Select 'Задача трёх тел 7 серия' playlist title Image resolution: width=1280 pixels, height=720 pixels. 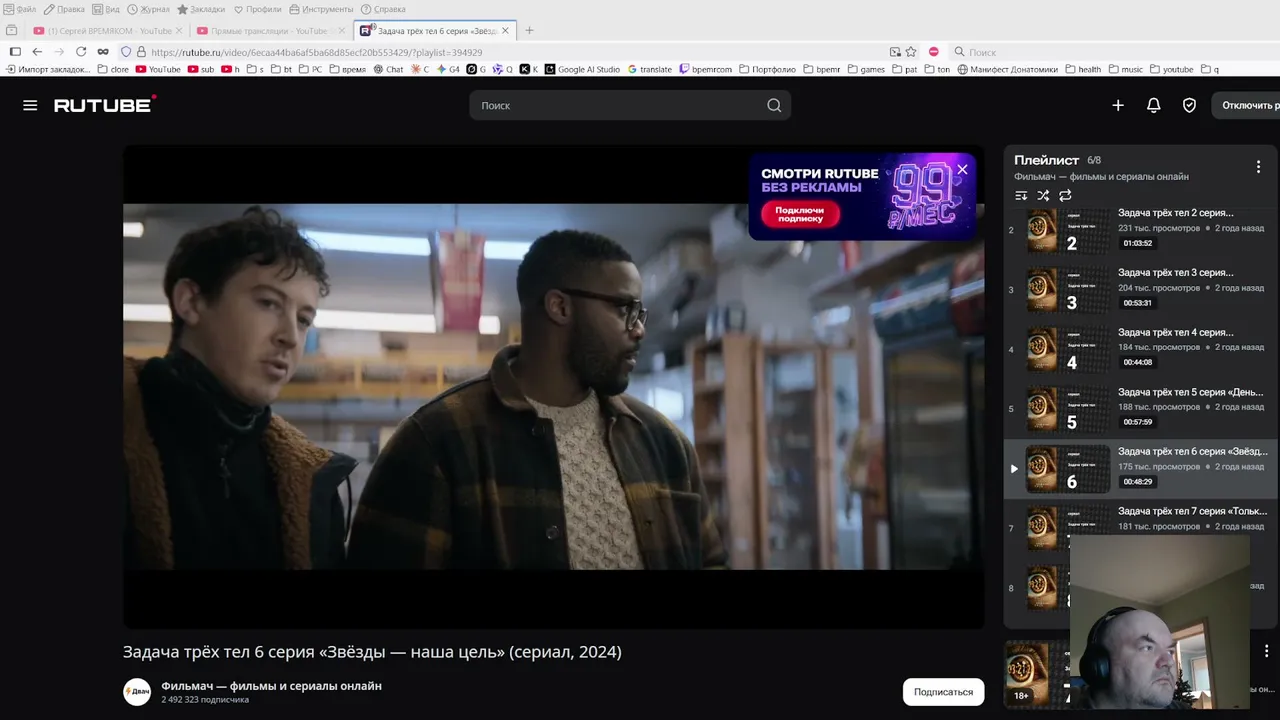pos(1192,512)
